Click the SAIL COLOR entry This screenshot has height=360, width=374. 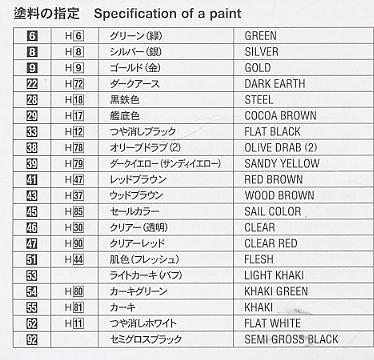[273, 212]
